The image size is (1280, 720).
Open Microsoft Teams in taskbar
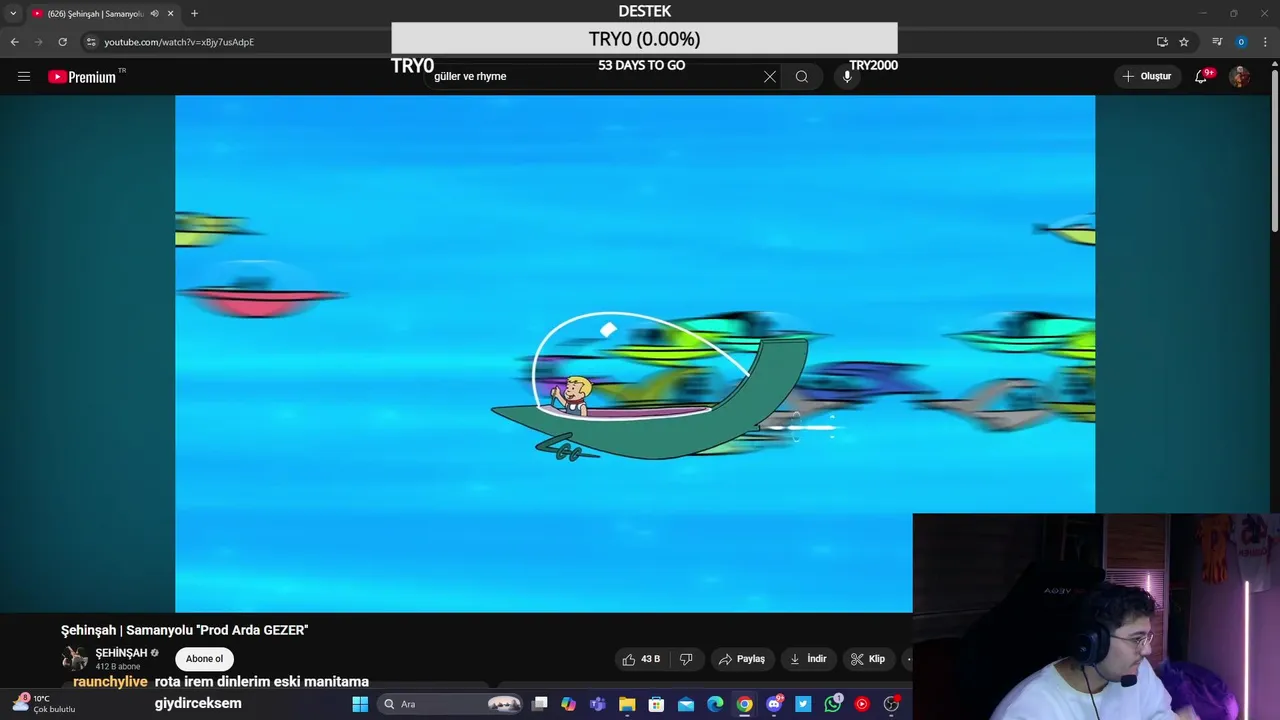[598, 704]
